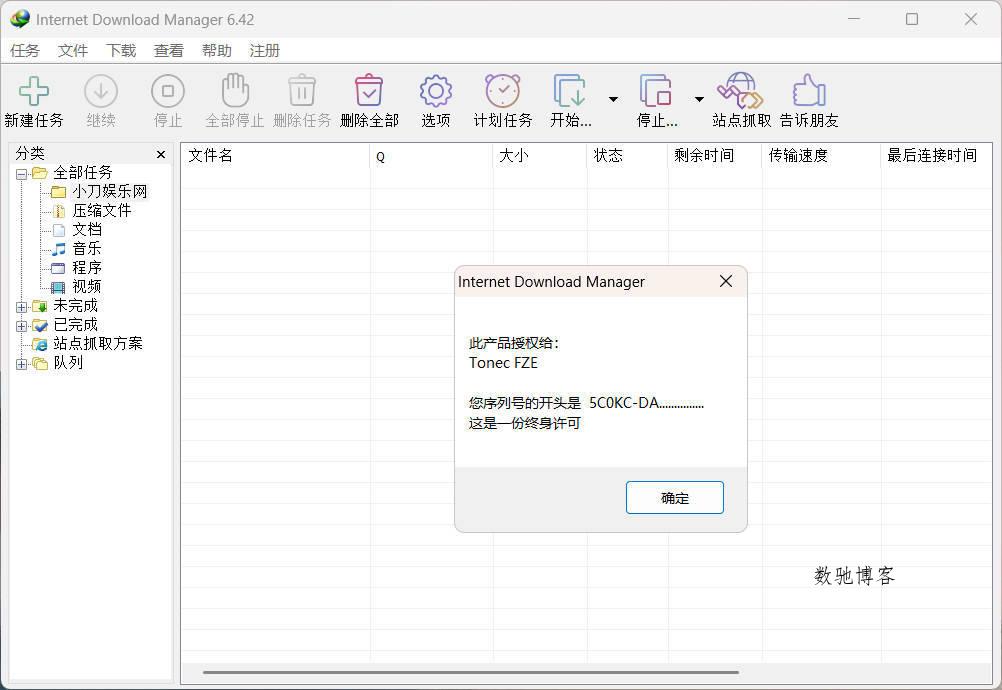Sort by 最后连接时间 column header
Screen dimensions: 1002x690
[937, 156]
